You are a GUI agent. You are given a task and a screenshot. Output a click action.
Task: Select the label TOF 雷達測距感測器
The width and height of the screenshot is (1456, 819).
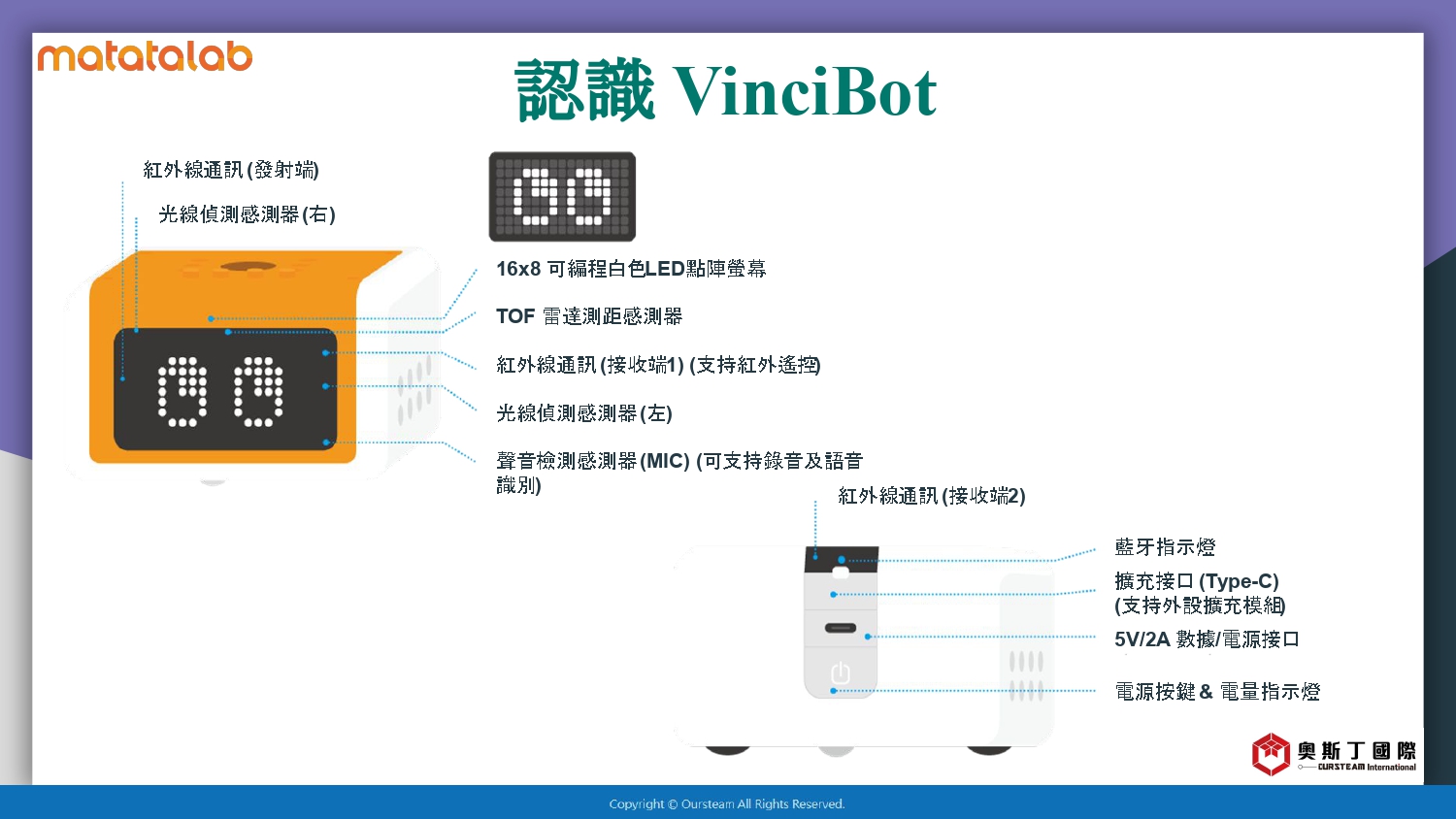pos(589,316)
